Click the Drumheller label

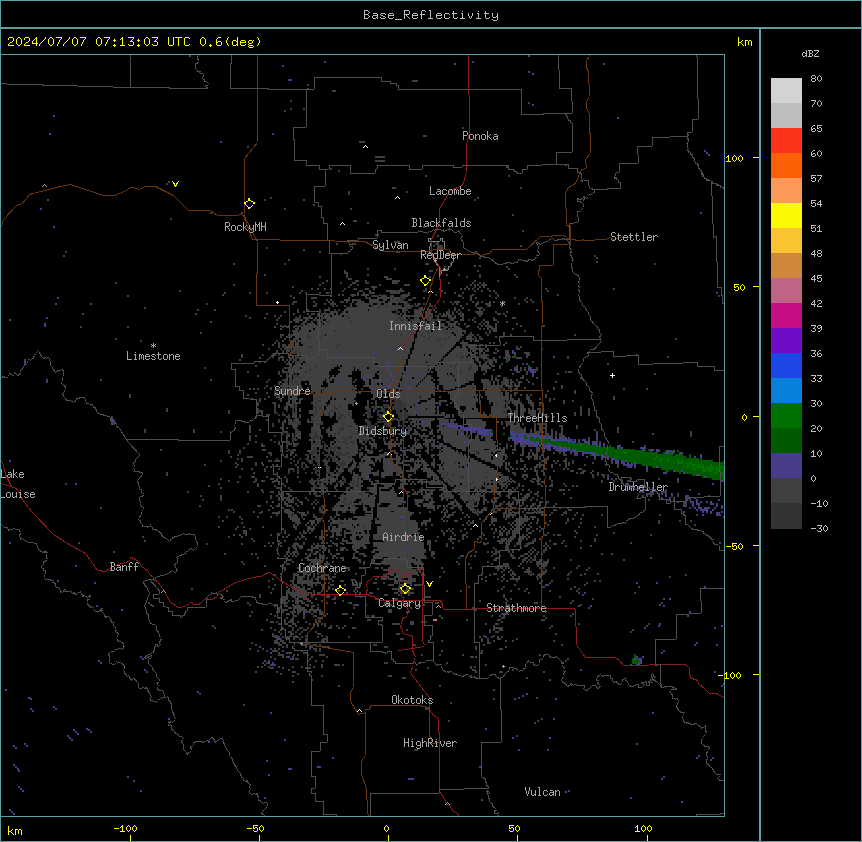coord(638,487)
